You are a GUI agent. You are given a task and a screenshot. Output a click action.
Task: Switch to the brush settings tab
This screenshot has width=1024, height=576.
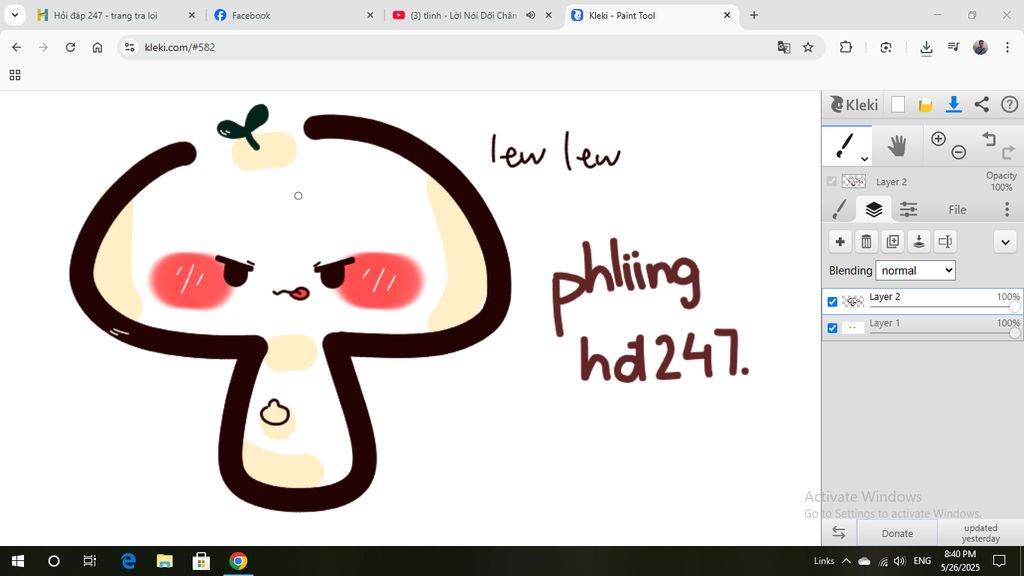840,210
